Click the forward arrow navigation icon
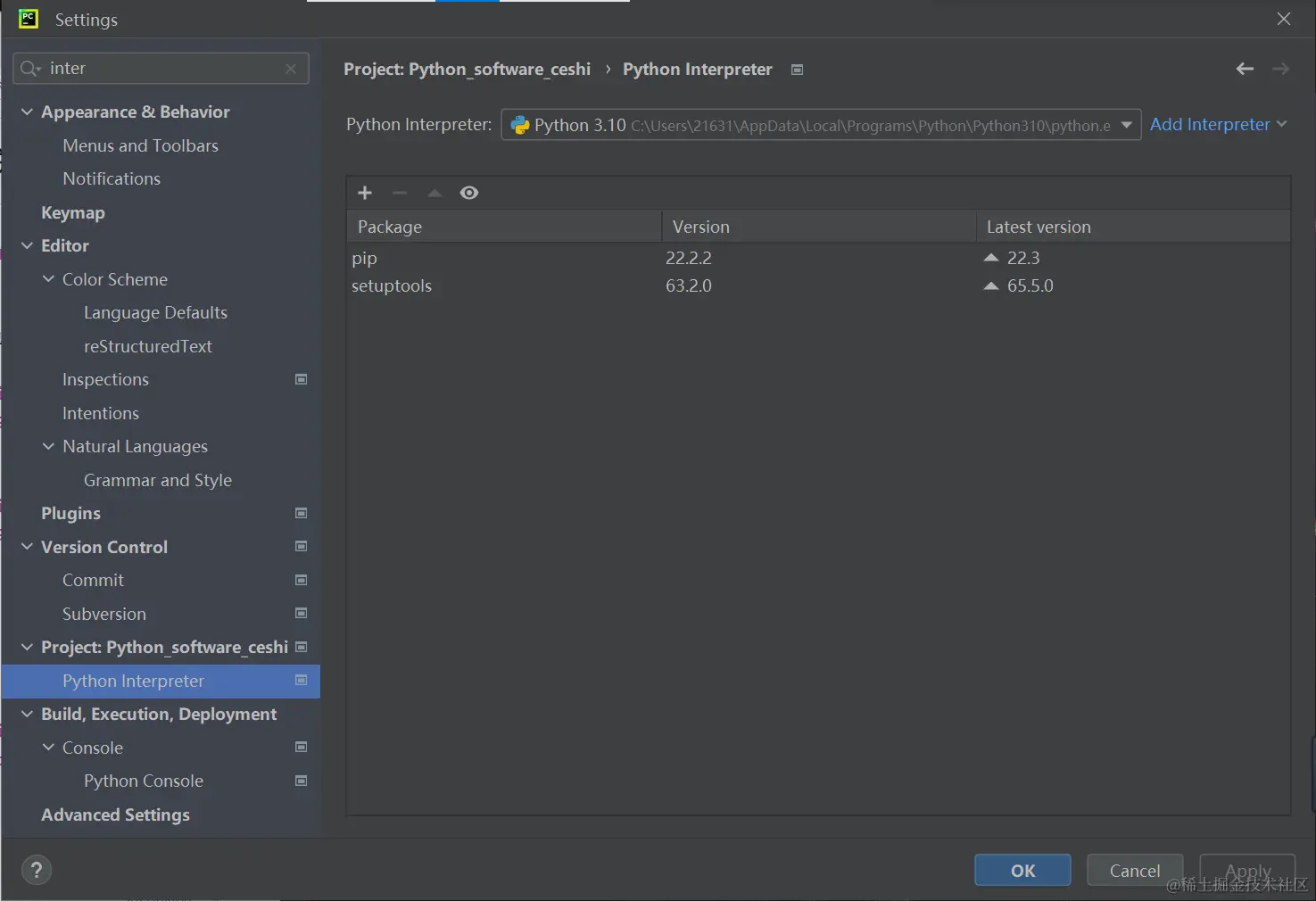 1280,69
